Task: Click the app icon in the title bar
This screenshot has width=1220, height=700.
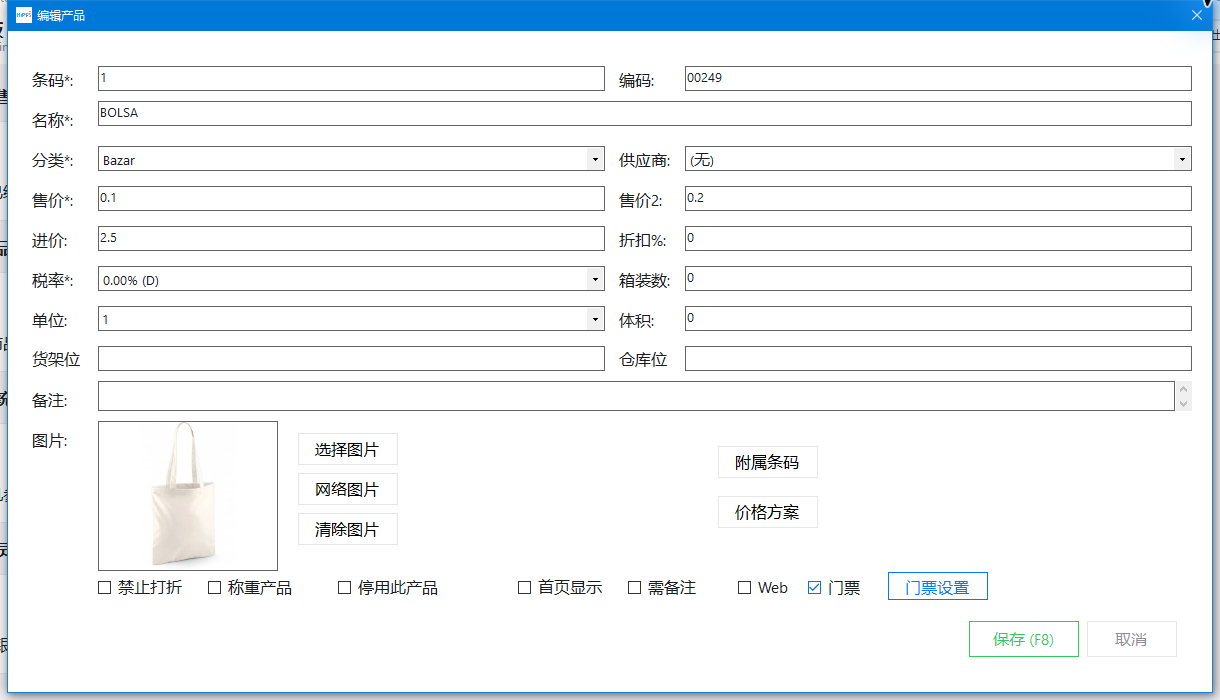Action: click(x=24, y=15)
